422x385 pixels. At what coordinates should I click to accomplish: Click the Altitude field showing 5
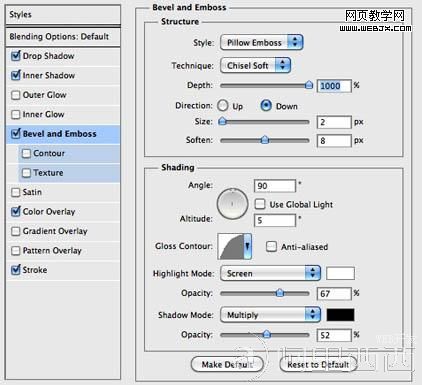275,220
